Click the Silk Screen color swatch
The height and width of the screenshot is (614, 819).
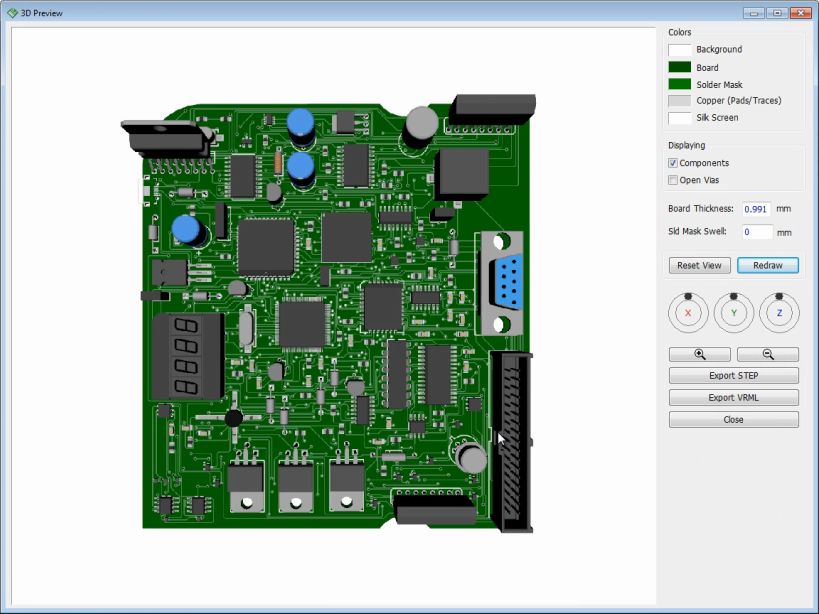pyautogui.click(x=680, y=118)
